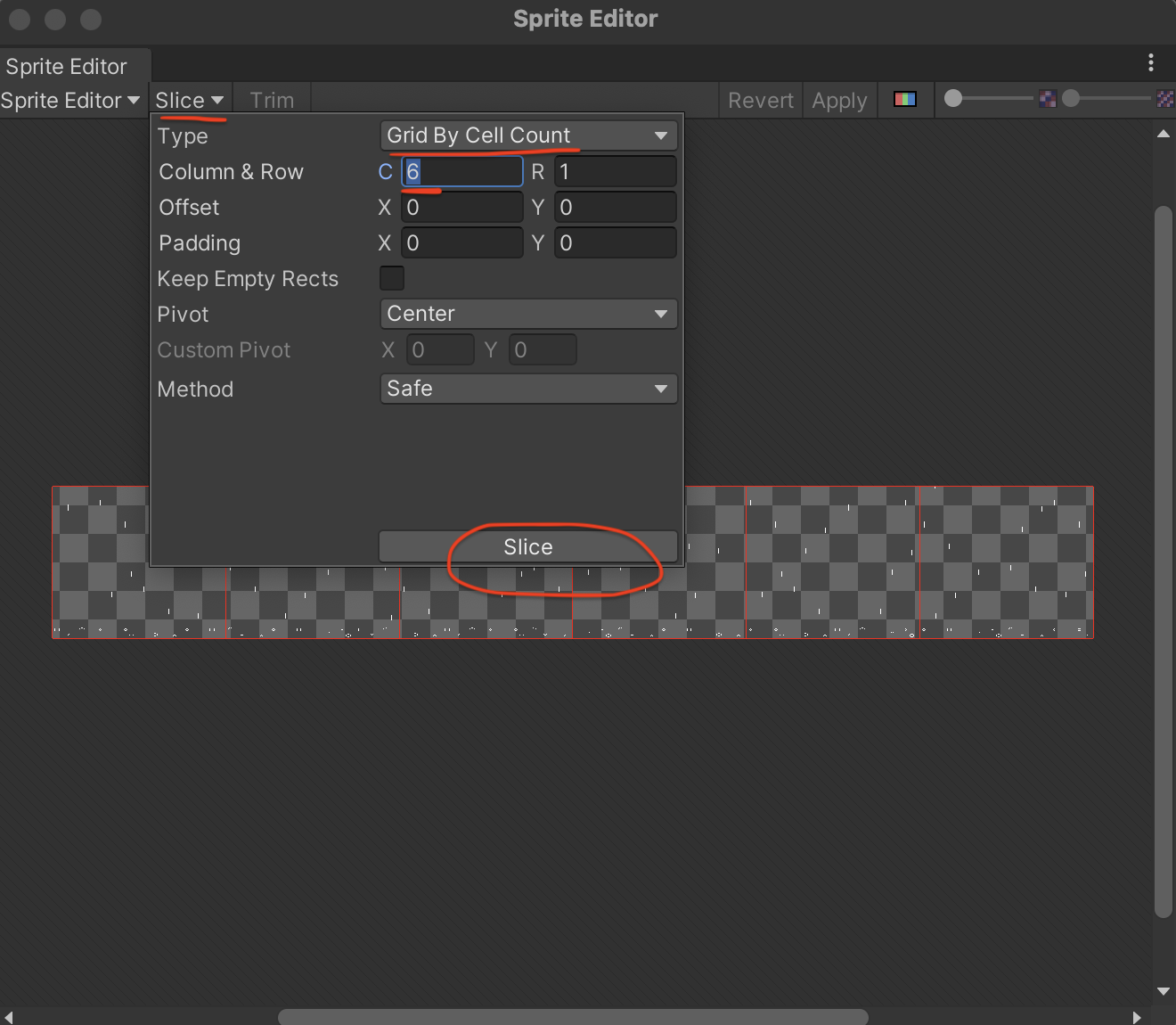Click the Keep Empty Rects label
The height and width of the screenshot is (1025, 1176).
coord(248,279)
